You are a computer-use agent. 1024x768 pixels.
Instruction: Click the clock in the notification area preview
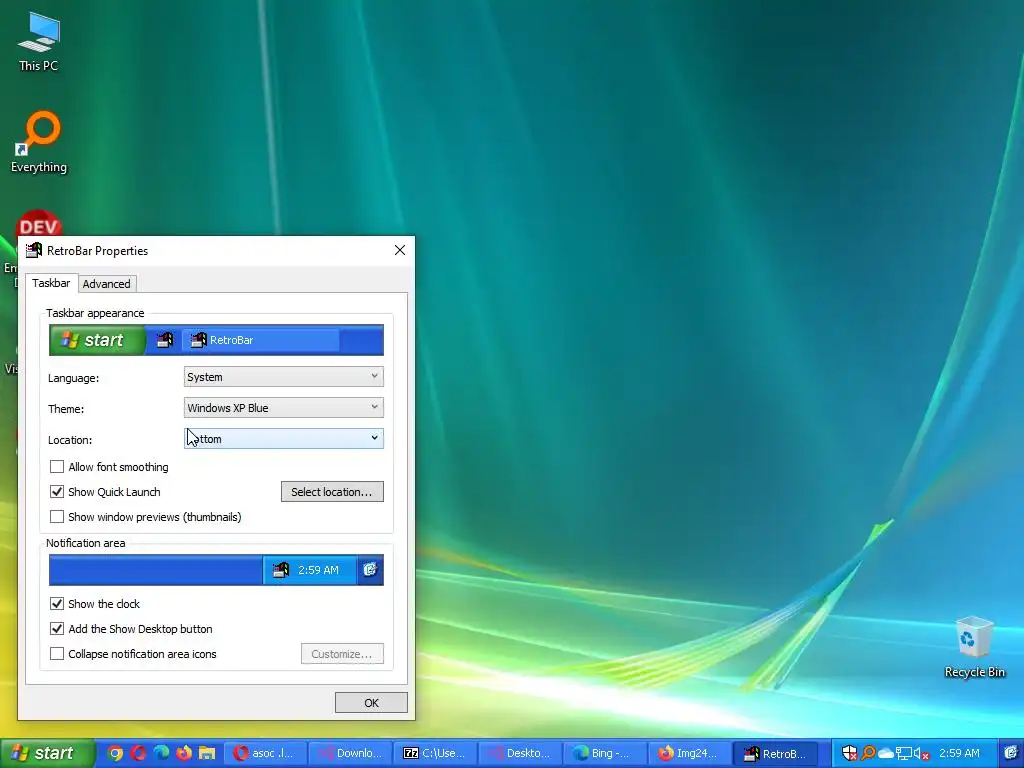(x=319, y=570)
